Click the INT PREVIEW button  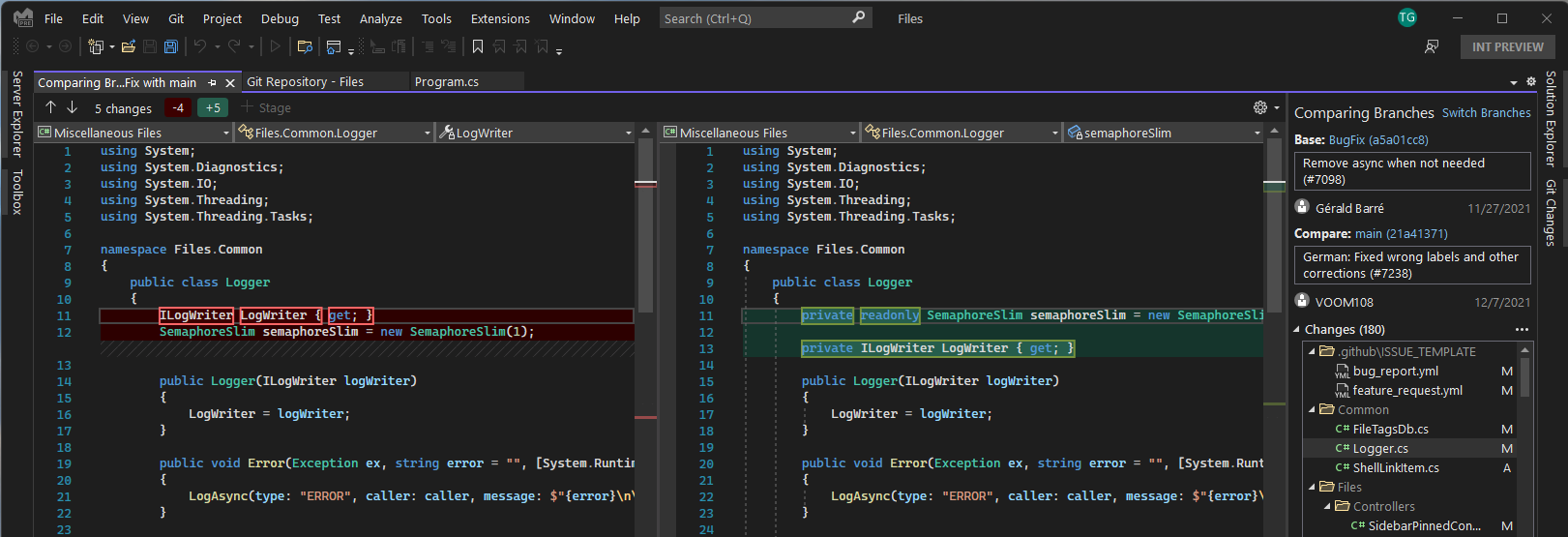tap(1507, 46)
